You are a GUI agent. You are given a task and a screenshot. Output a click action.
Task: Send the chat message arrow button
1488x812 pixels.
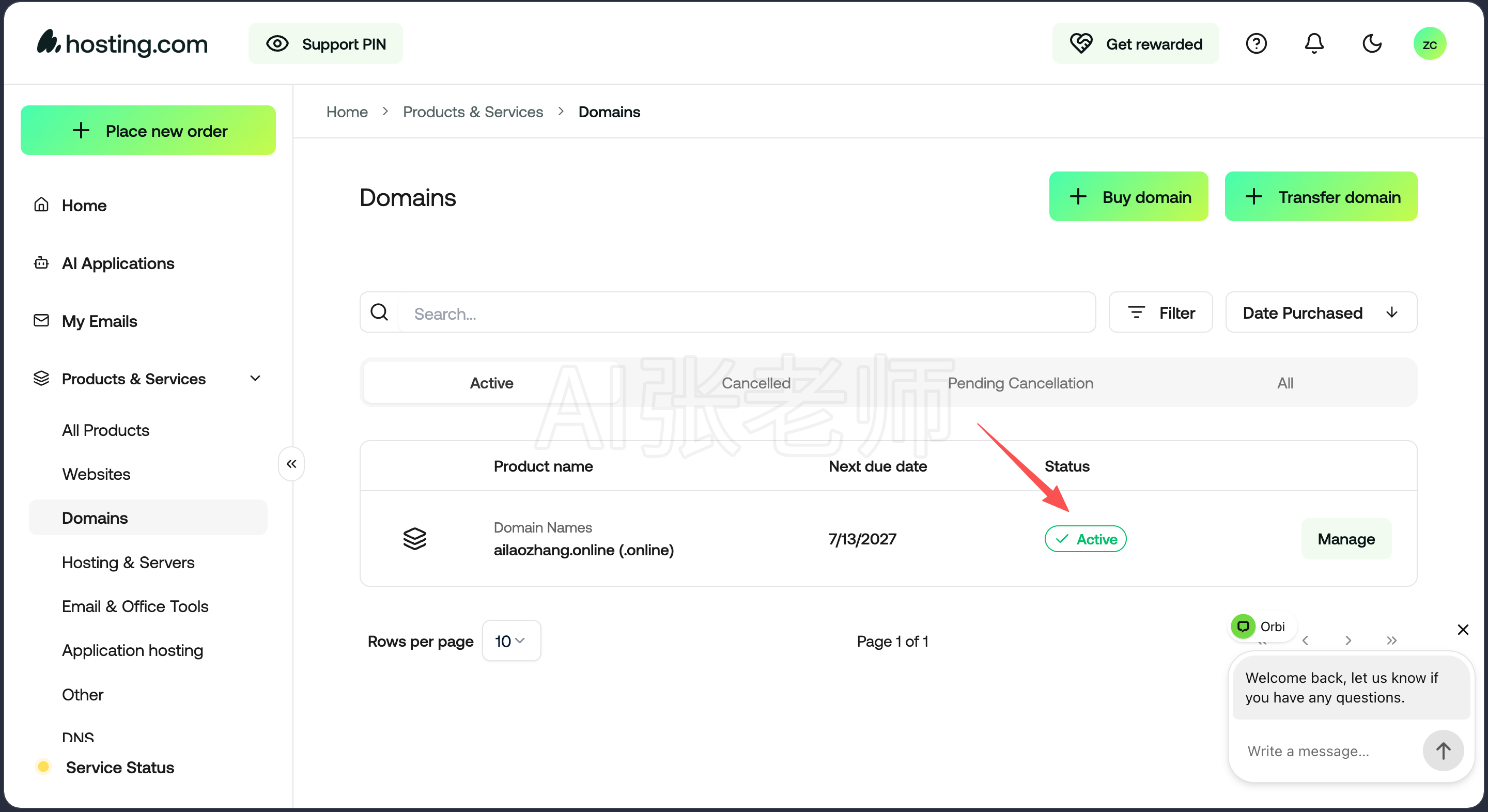pyautogui.click(x=1444, y=751)
